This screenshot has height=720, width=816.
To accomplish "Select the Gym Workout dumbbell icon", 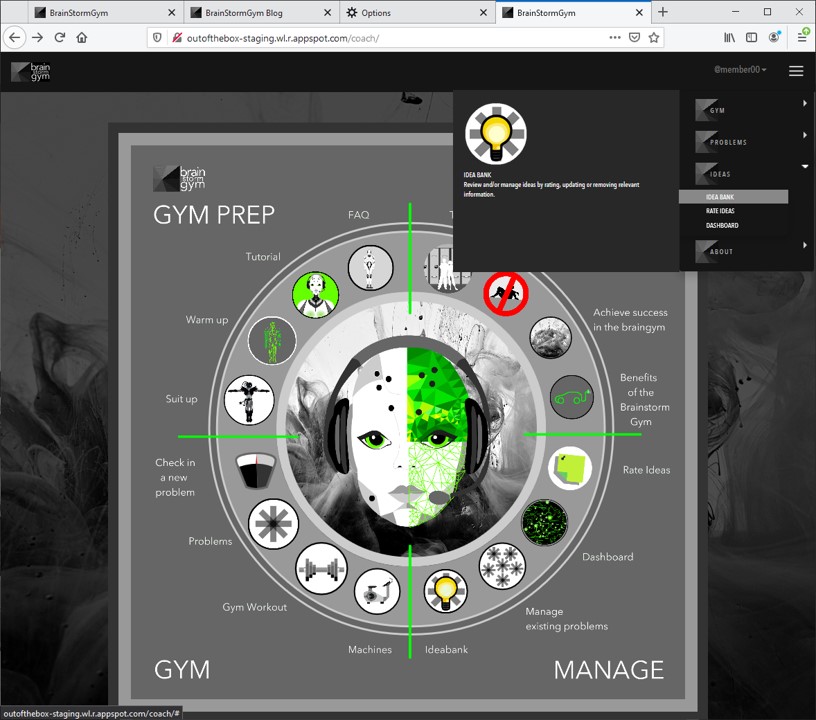I will coord(321,569).
